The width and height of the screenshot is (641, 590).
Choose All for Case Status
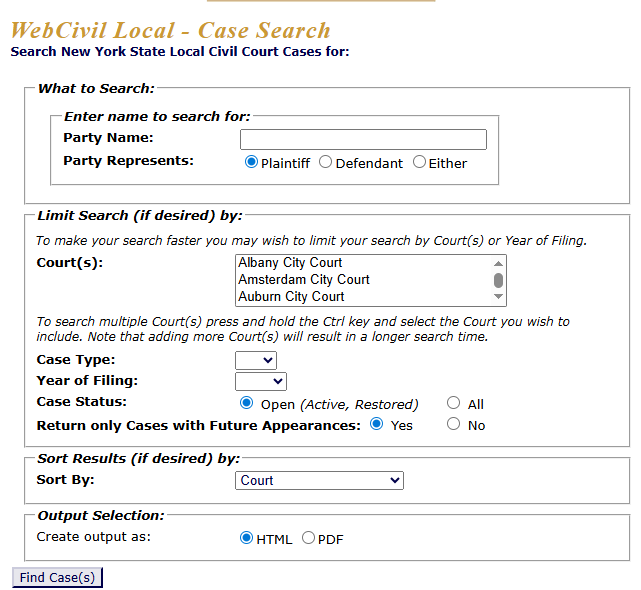tap(454, 403)
